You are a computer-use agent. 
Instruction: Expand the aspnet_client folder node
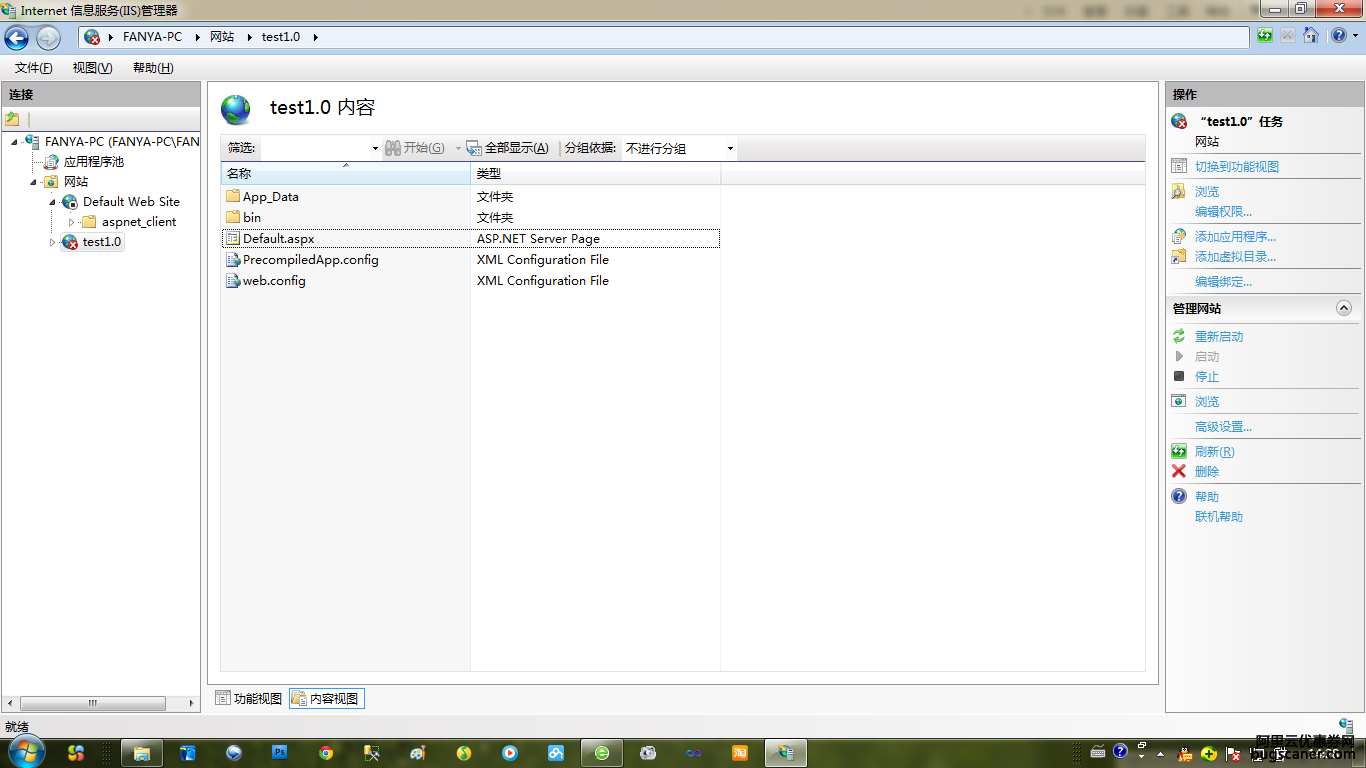[x=71, y=222]
